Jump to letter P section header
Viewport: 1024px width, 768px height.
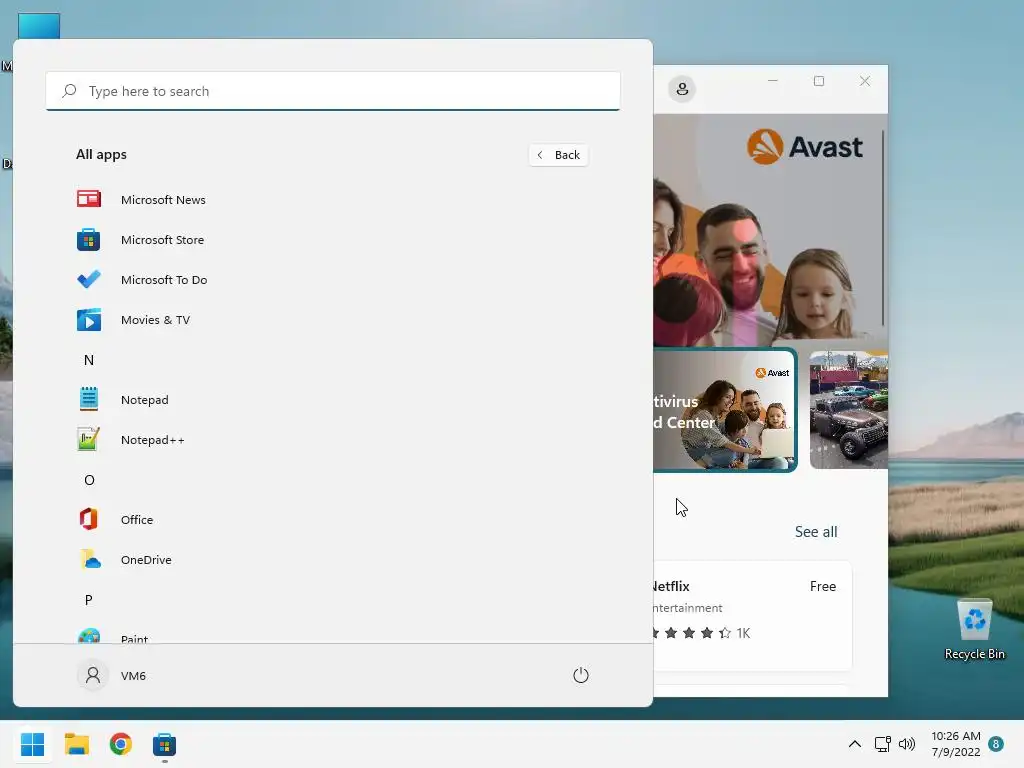89,600
